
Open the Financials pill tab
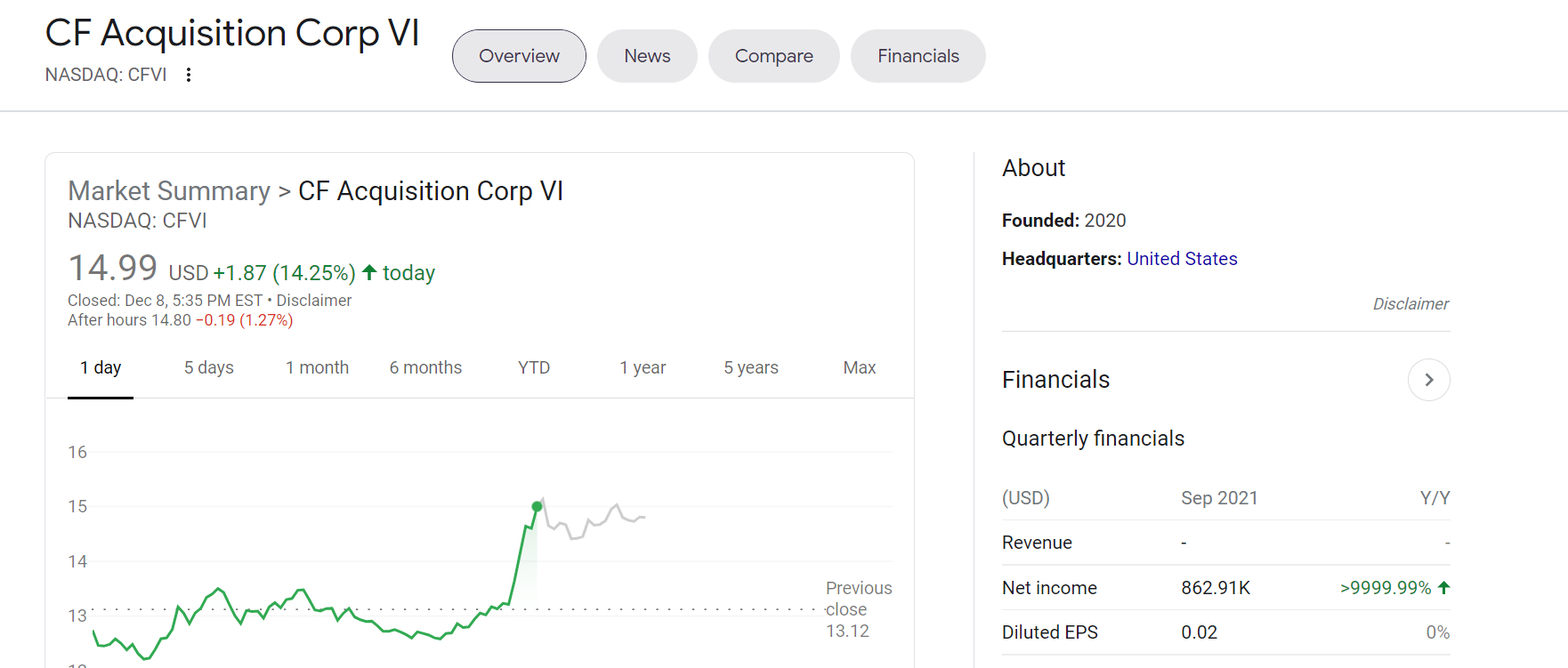click(917, 56)
